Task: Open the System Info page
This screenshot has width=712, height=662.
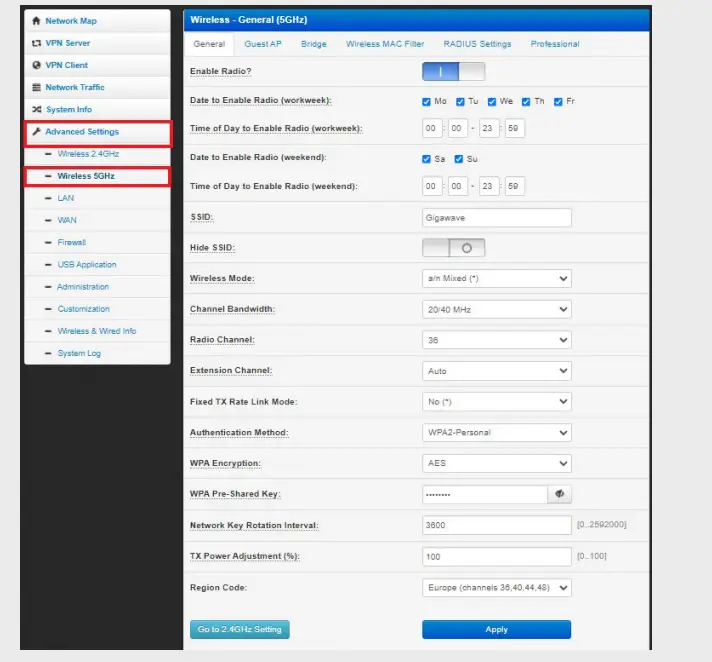Action: (x=69, y=109)
